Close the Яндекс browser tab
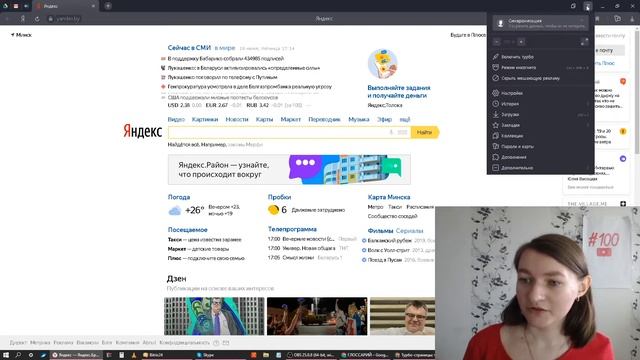 pos(93,6)
